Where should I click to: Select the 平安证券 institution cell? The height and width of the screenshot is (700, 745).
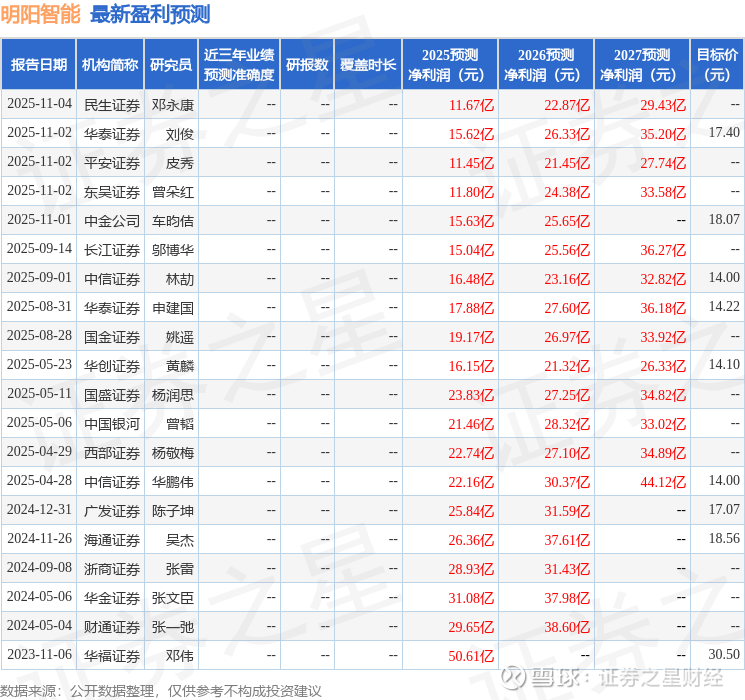click(x=112, y=163)
